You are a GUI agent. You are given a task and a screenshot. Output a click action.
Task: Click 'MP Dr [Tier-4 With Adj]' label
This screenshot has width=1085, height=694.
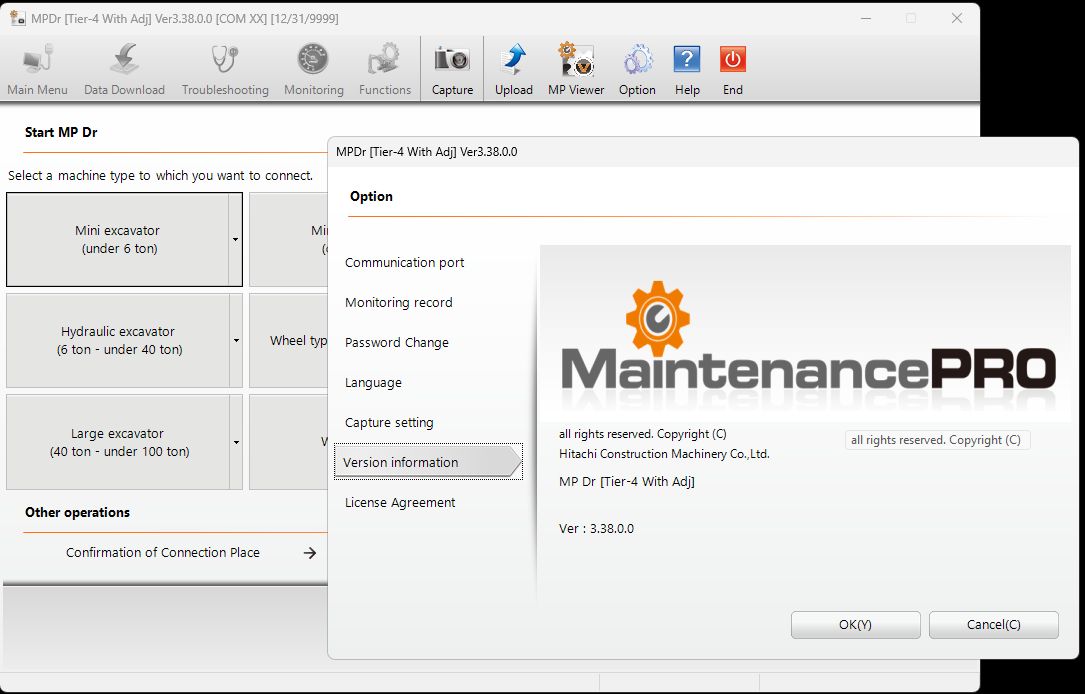point(627,482)
